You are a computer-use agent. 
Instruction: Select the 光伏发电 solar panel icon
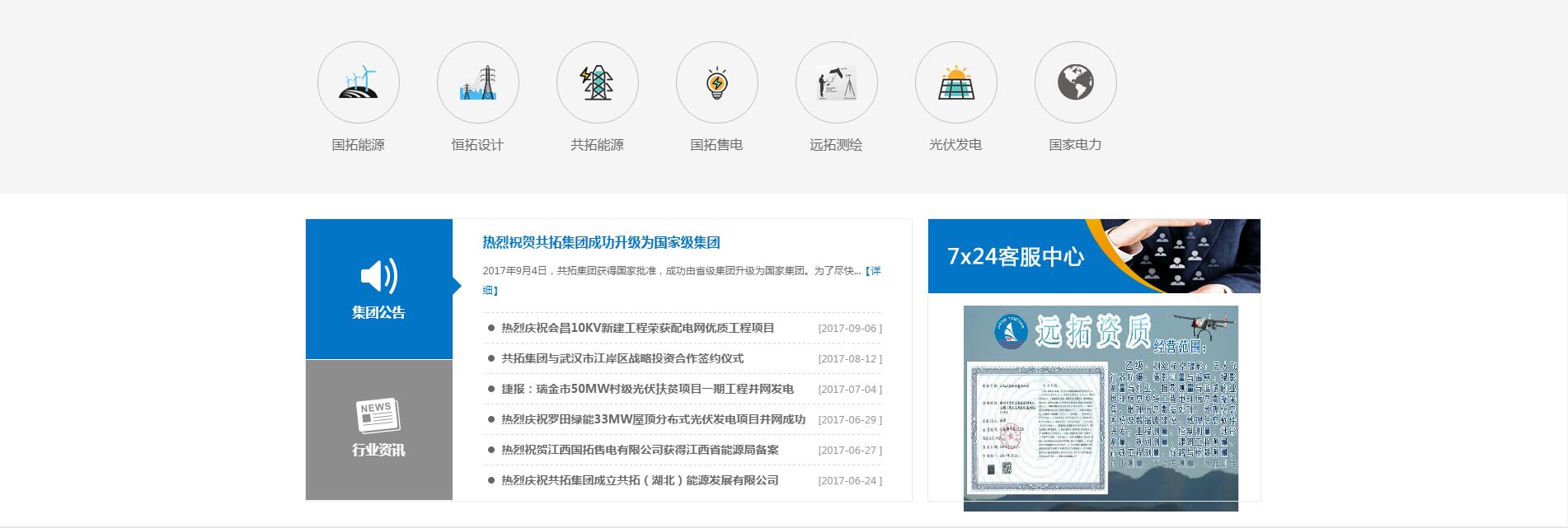[x=955, y=83]
